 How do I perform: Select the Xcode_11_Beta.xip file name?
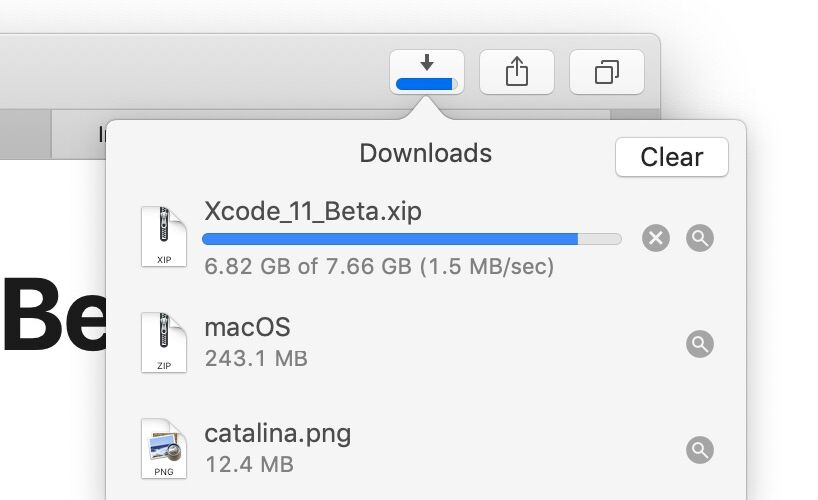(x=313, y=211)
